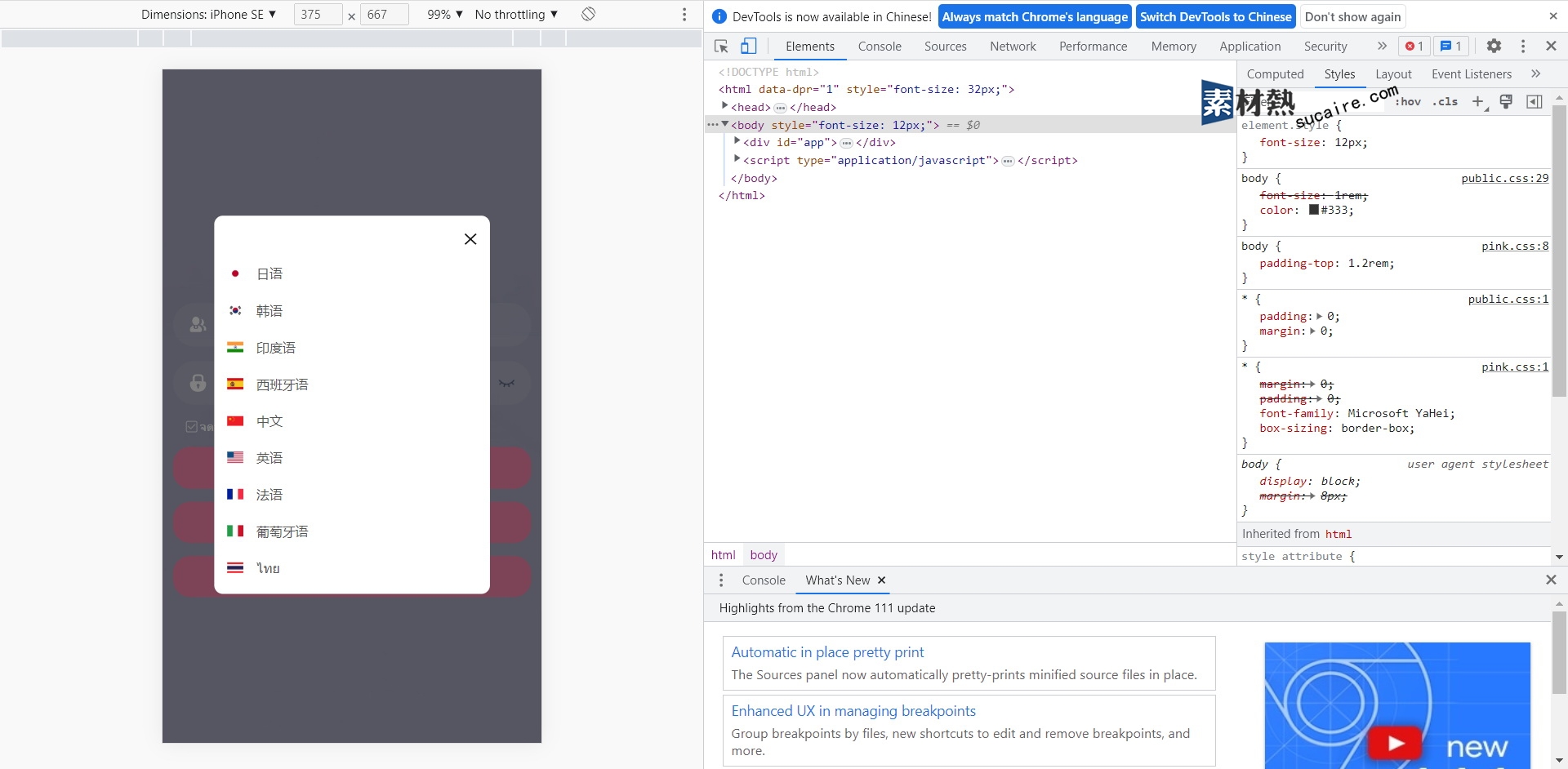The width and height of the screenshot is (1568, 769).
Task: Select India flag icon in list
Action: 235,347
